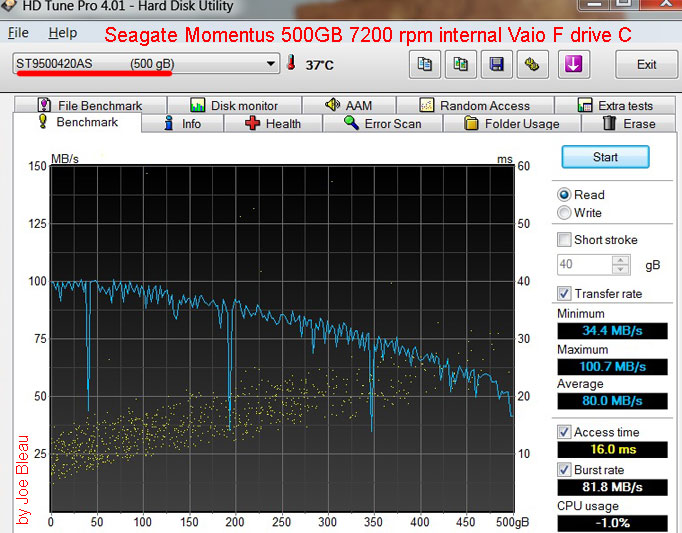The height and width of the screenshot is (533, 682).
Task: Click the Average 80.0 MB/s value
Action: 612,401
